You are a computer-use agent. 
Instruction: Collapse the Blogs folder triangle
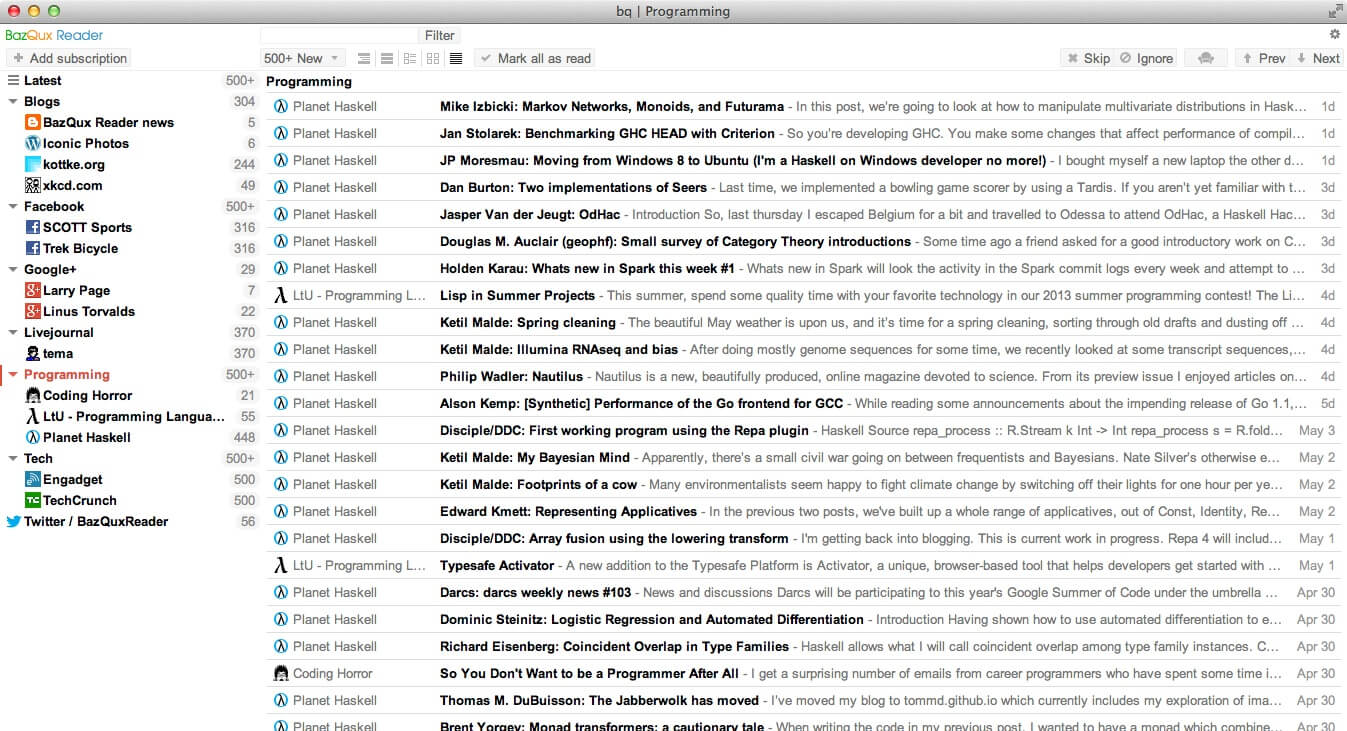[13, 102]
